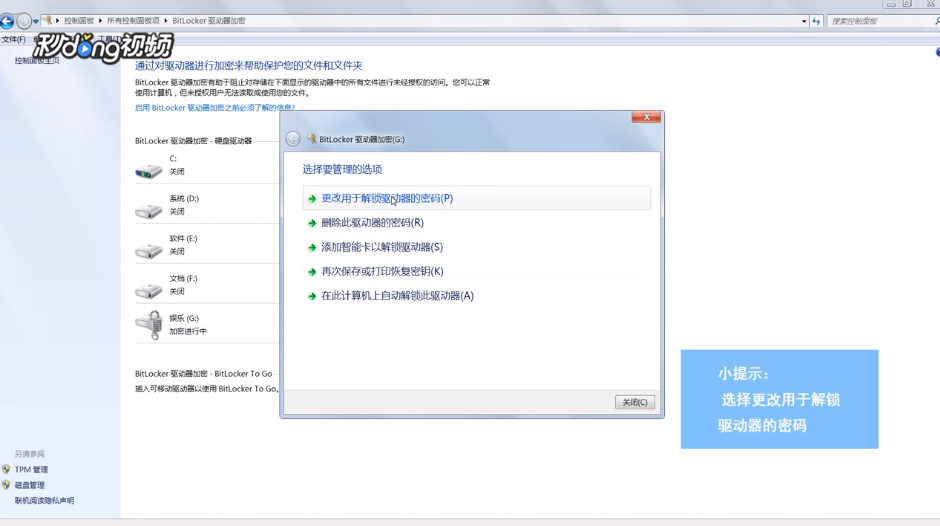Click the dialog back arrow button
The image size is (940, 526).
point(293,139)
